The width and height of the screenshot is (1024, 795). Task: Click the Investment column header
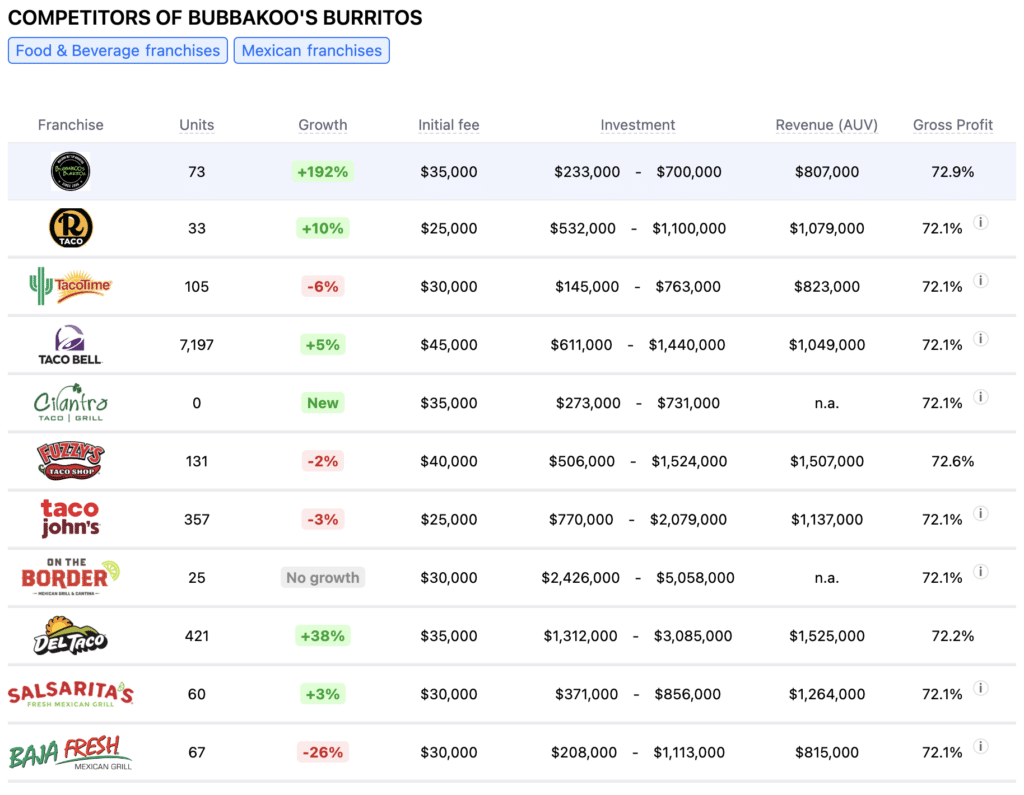tap(637, 125)
